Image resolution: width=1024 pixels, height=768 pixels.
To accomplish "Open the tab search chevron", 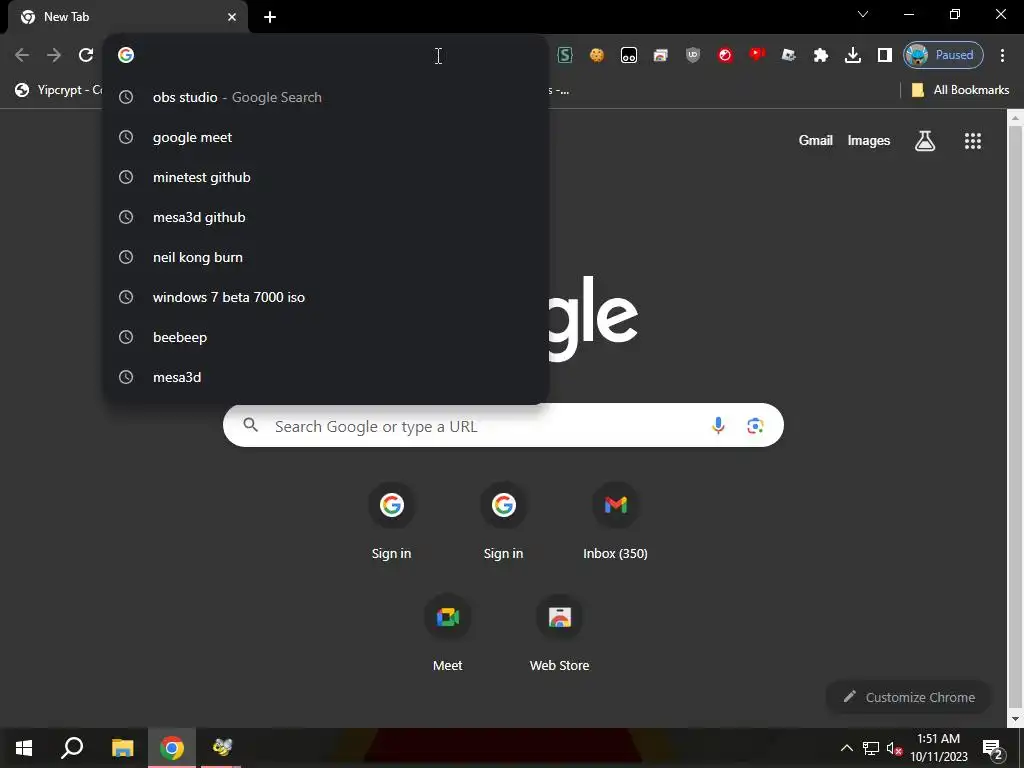I will point(863,14).
